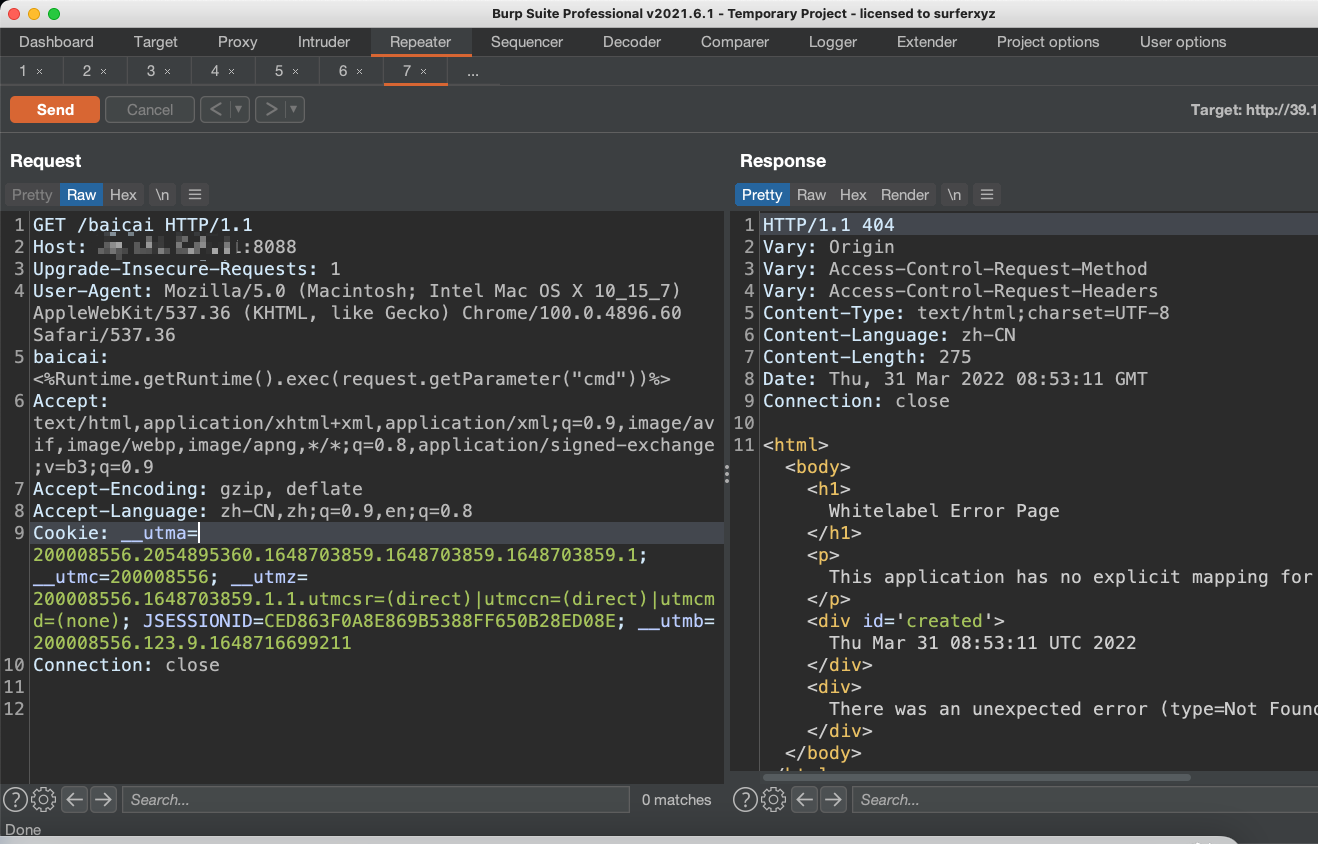Open the back history dropdown arrow

coord(240,110)
